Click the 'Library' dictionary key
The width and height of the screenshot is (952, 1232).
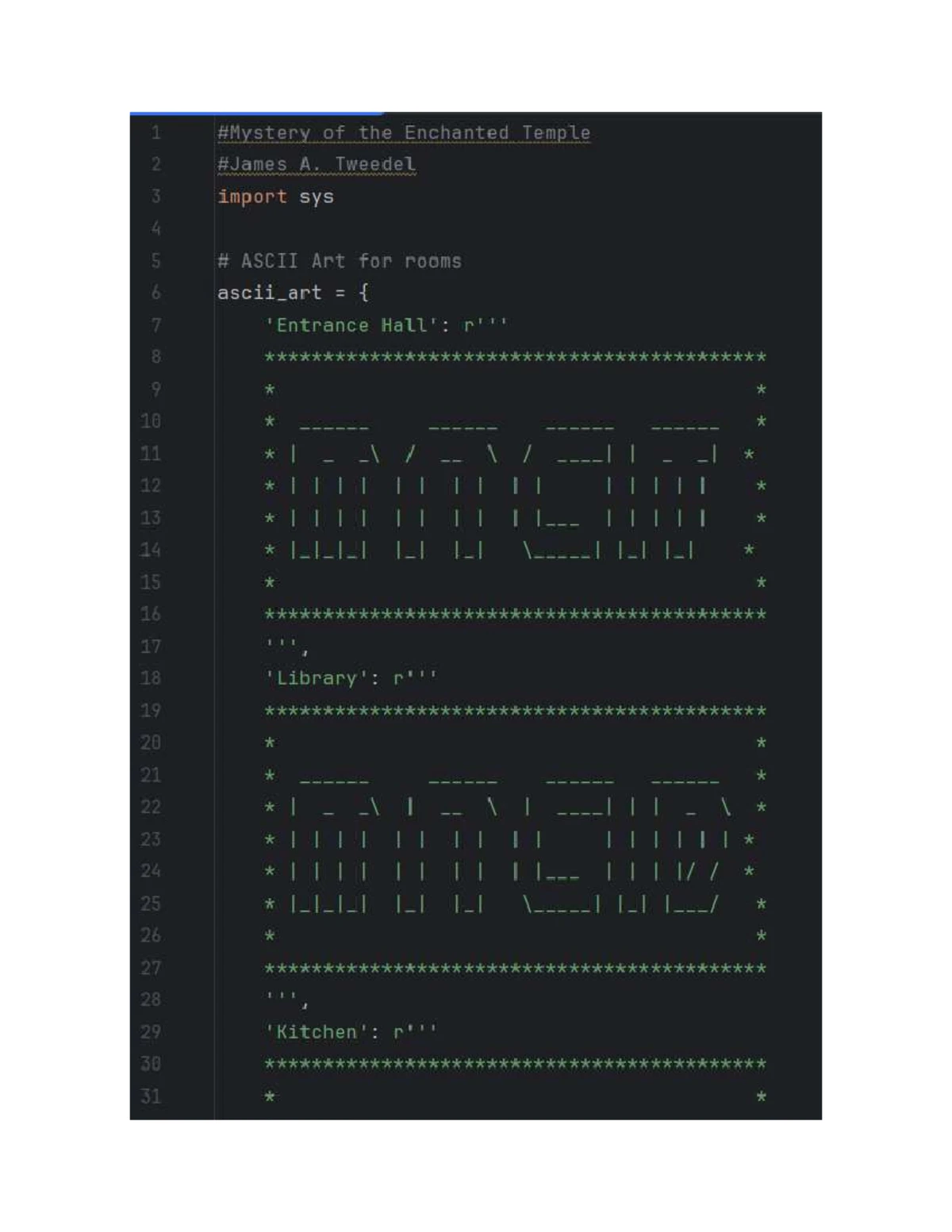click(317, 678)
